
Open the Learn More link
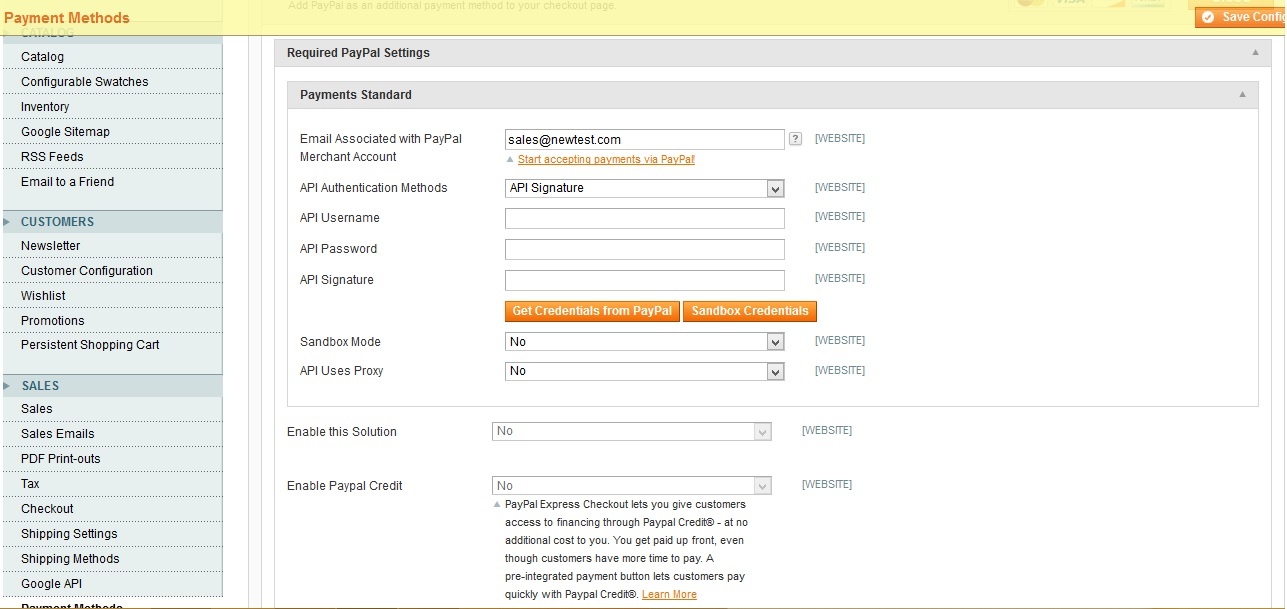tap(669, 594)
